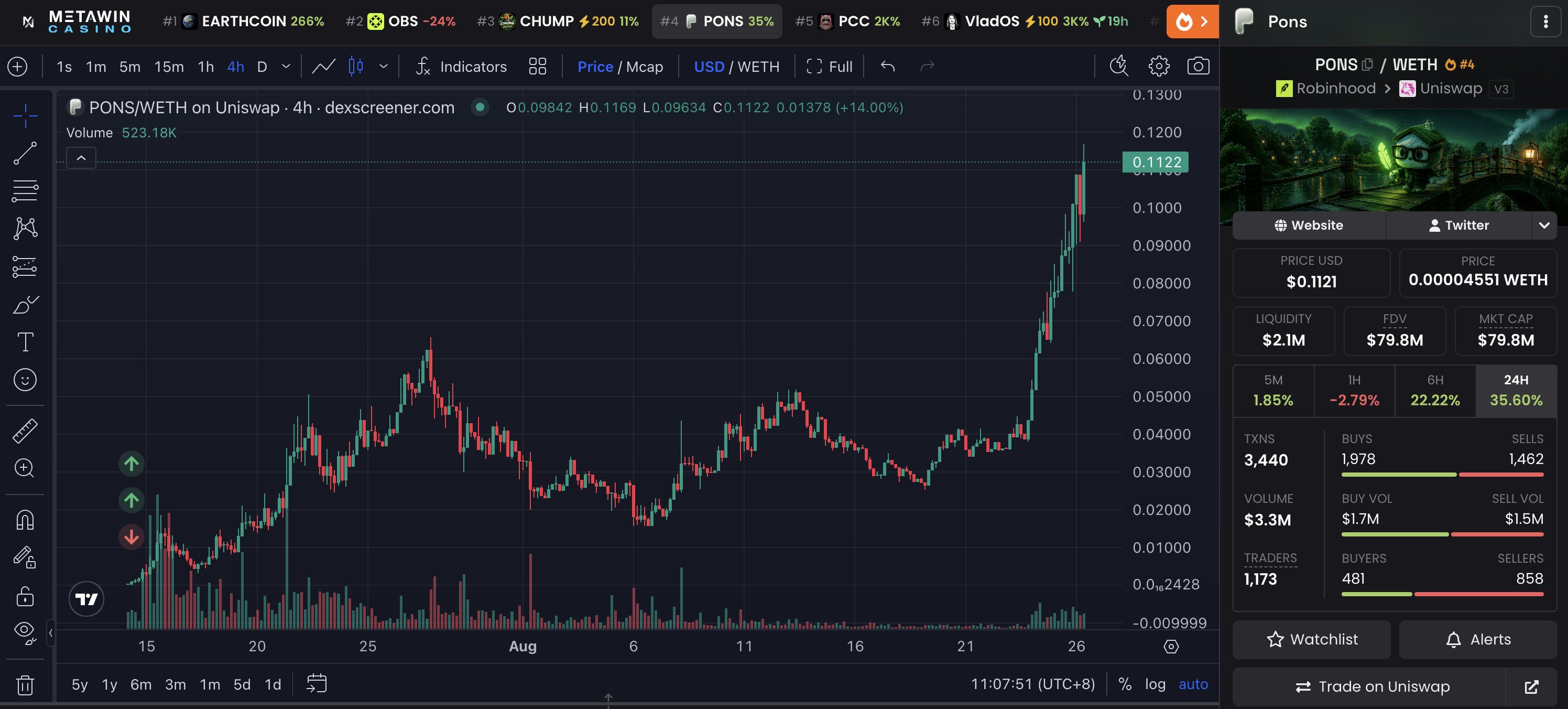Remove drawings with the trash icon
Screen dimensions: 1568x709
[25, 685]
